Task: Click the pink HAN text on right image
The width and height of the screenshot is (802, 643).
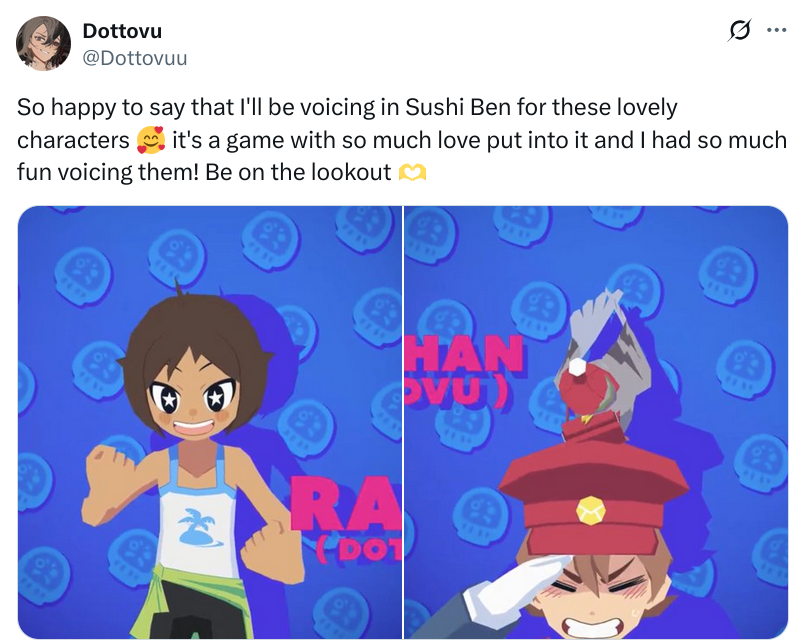Action: [x=464, y=354]
